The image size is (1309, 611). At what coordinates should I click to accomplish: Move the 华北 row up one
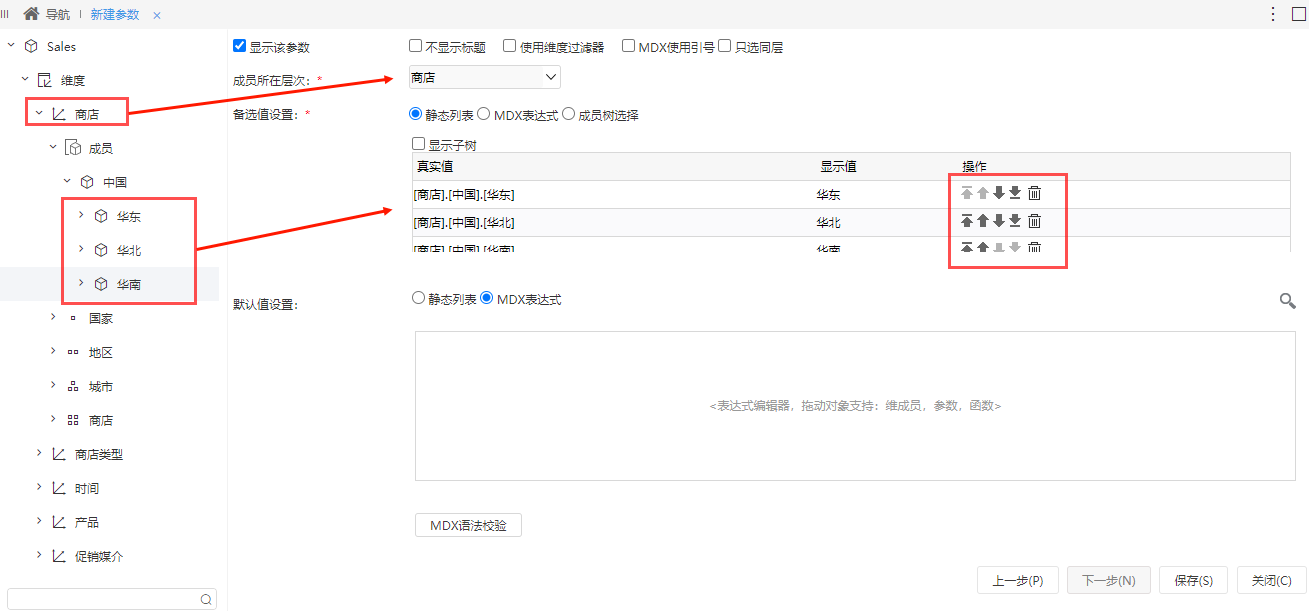(x=983, y=221)
